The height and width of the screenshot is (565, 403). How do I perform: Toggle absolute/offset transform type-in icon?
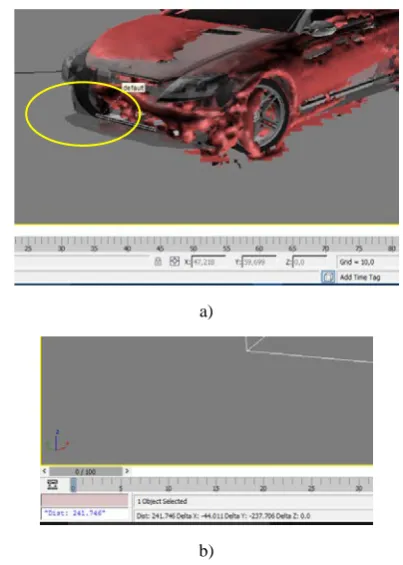tap(174, 261)
